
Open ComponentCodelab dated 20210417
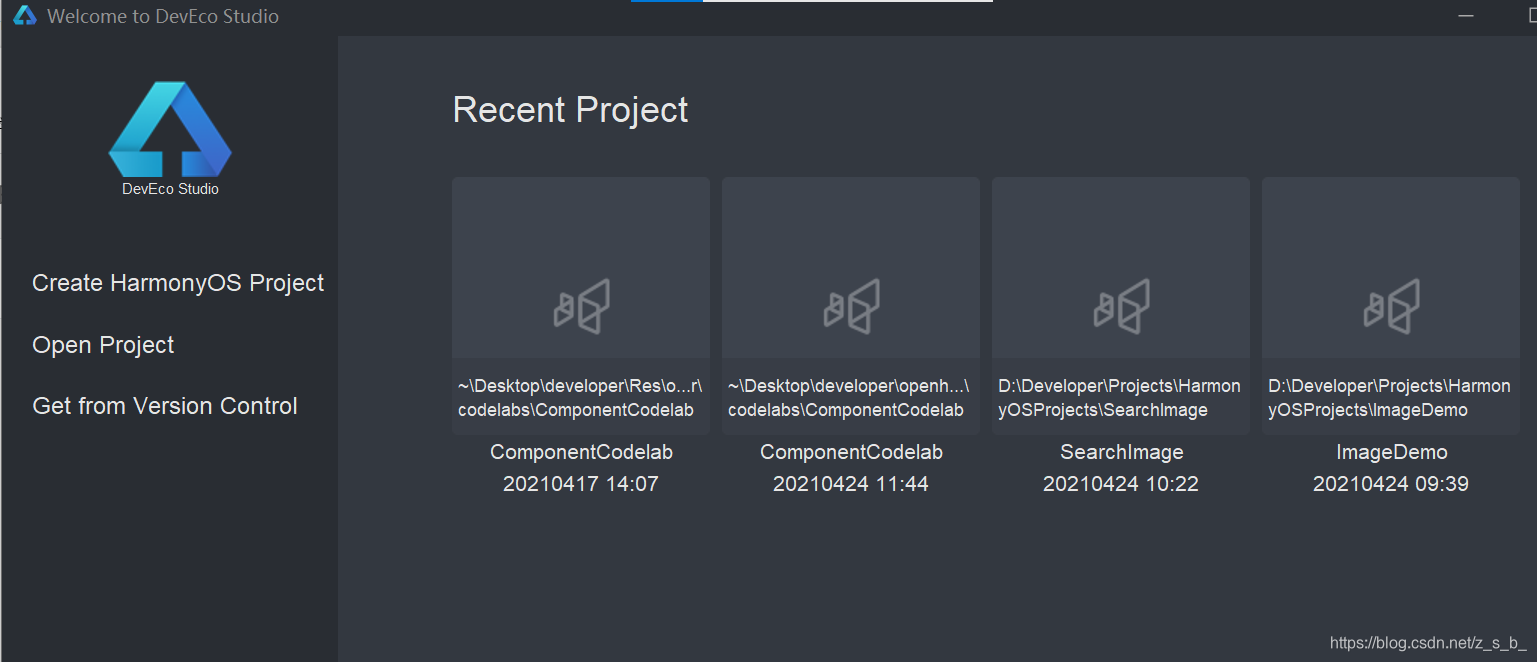580,451
